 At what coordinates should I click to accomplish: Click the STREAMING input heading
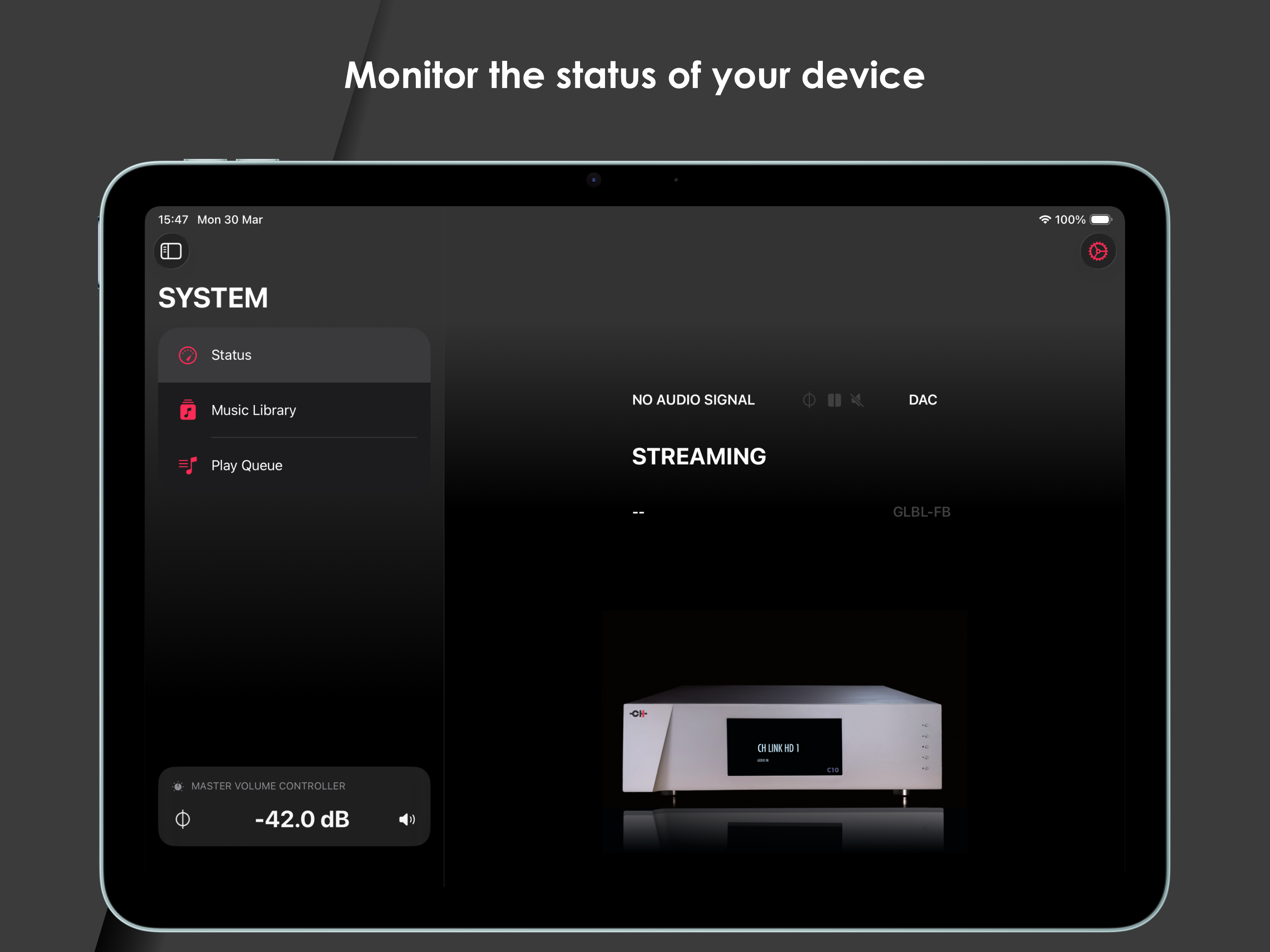[699, 457]
